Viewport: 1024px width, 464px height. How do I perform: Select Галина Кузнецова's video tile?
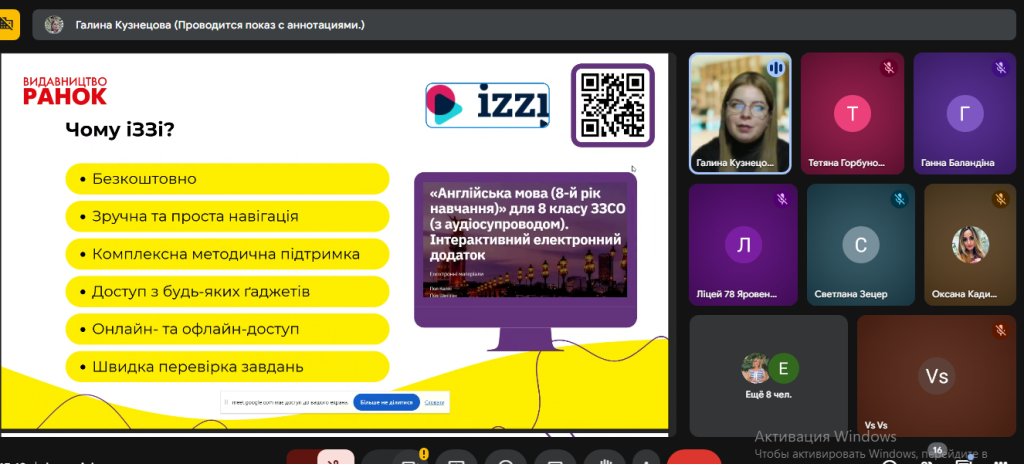[740, 112]
